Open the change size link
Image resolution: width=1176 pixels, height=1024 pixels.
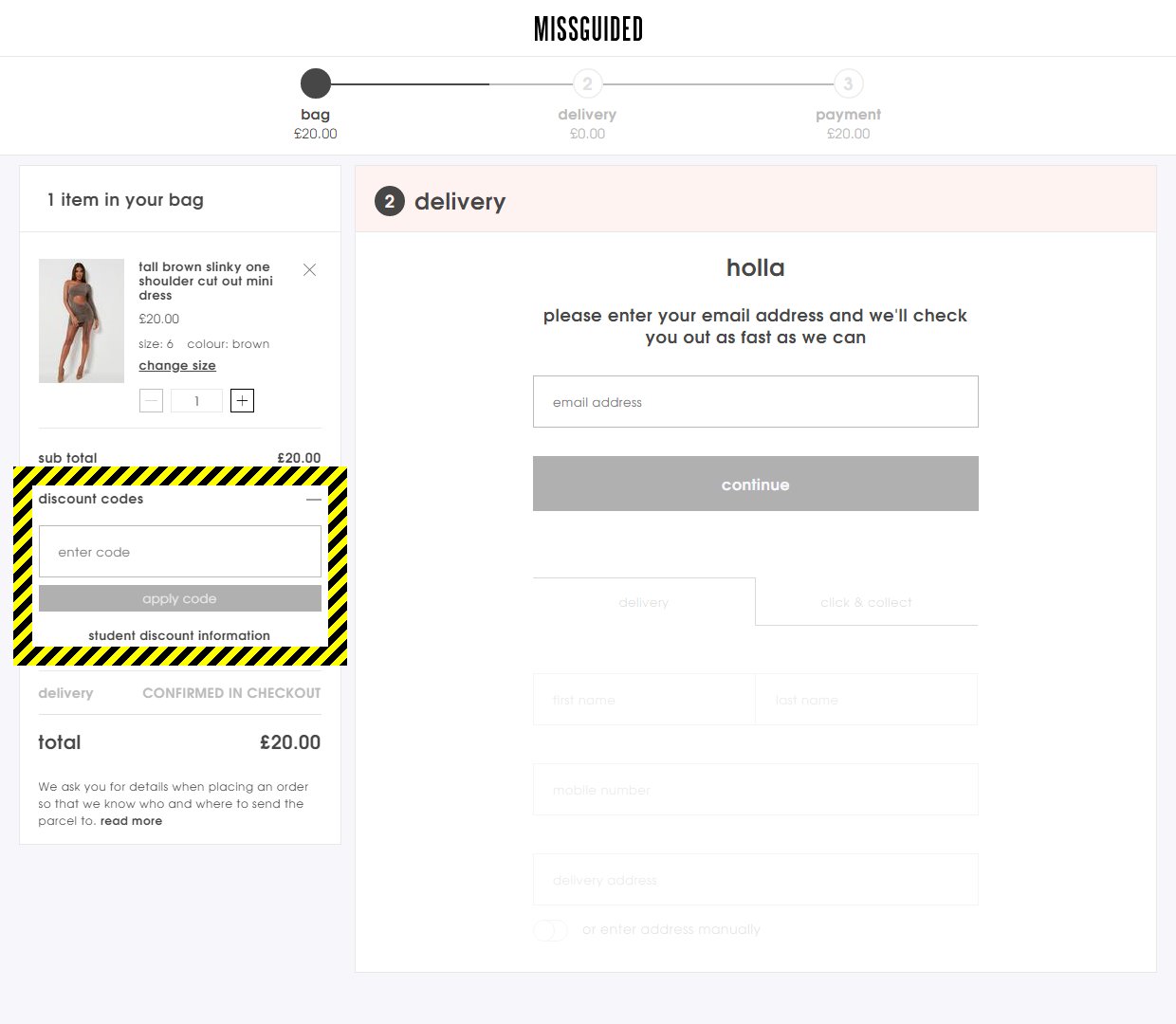tap(177, 366)
